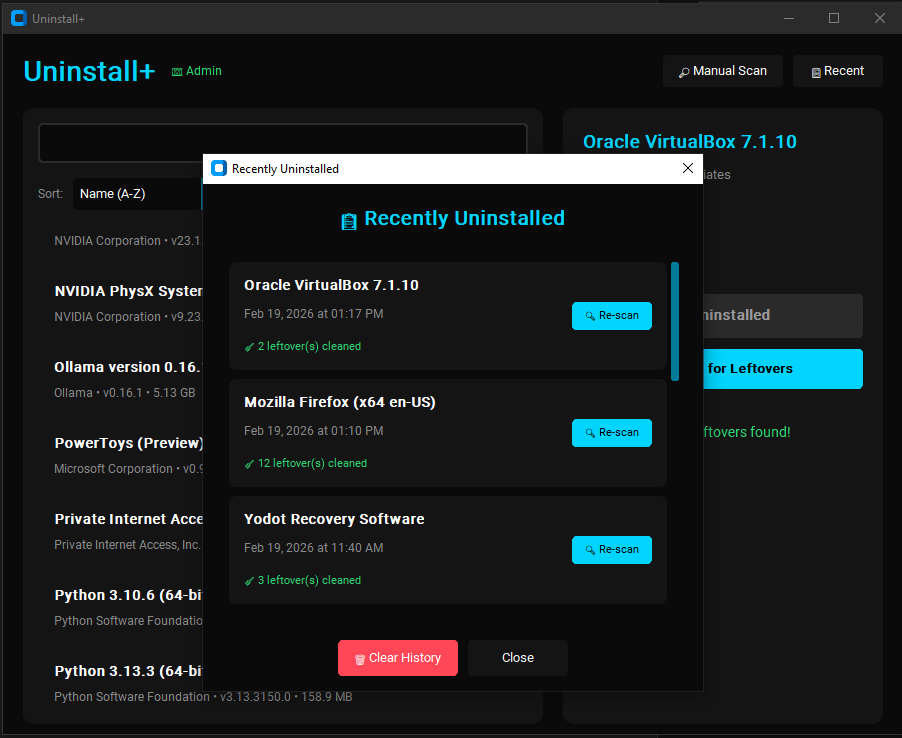
Task: Click 'Feb 19, 2026 at 11:40 AM' timestamp
Action: (x=314, y=548)
